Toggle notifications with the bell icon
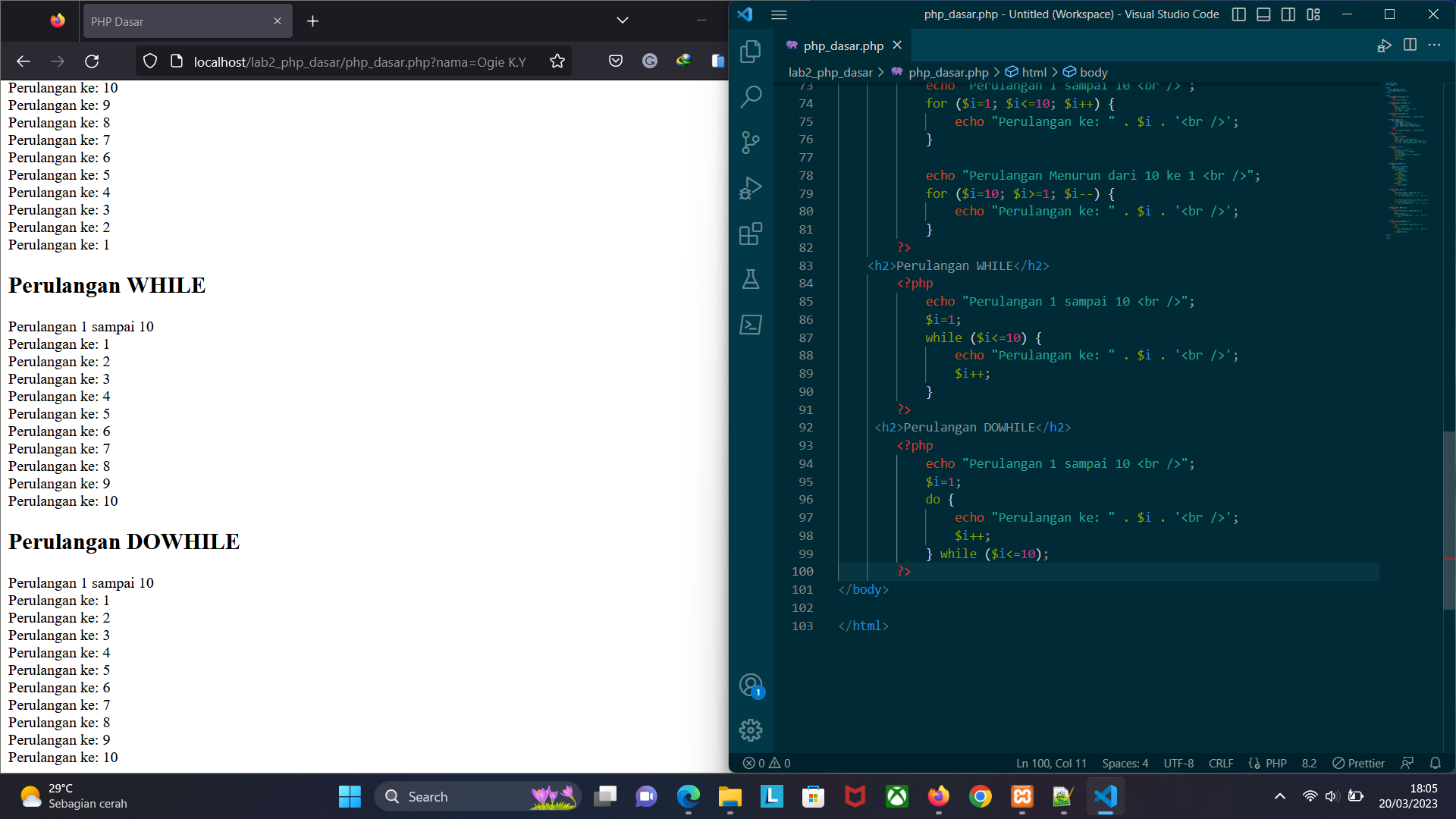The image size is (1456, 819). click(1436, 763)
